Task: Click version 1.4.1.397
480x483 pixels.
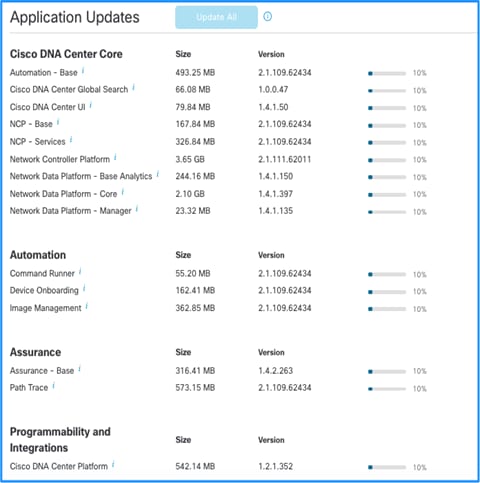Action: 276,194
